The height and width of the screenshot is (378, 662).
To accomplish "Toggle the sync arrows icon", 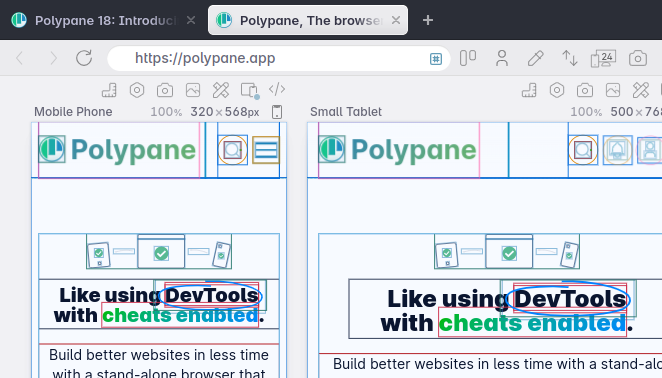I will tap(570, 58).
